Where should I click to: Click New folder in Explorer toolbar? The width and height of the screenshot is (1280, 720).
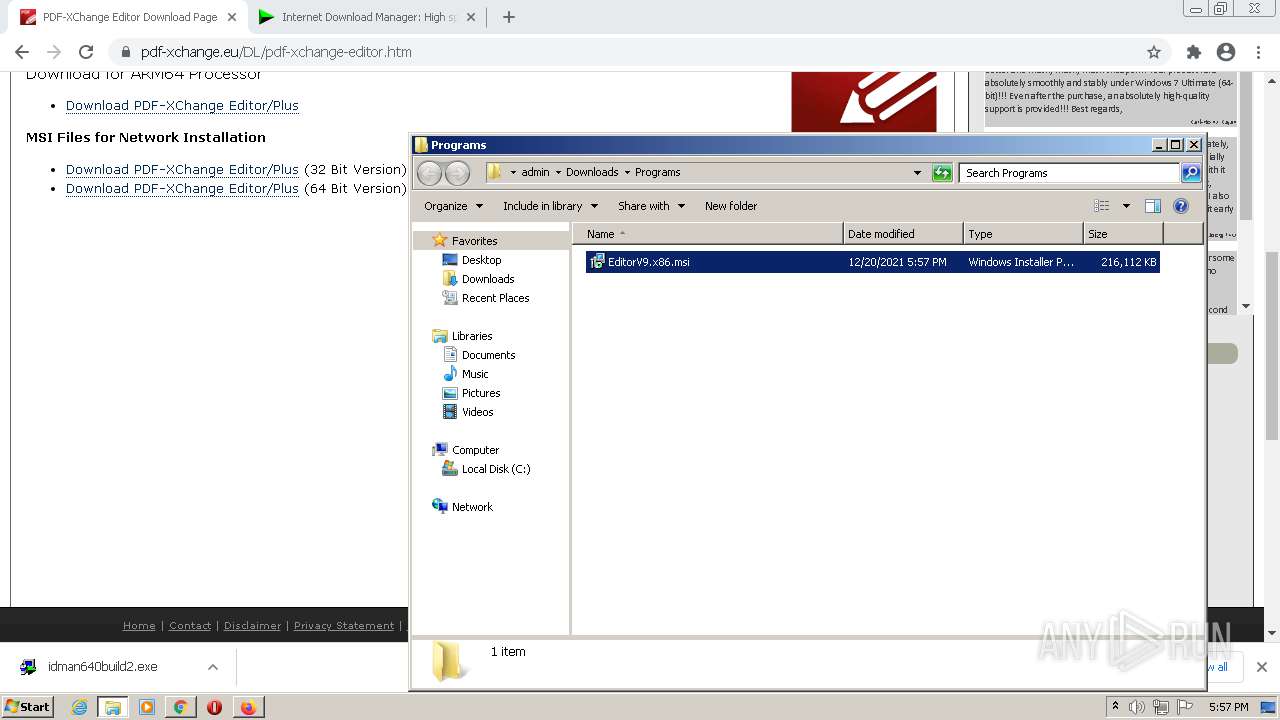(x=731, y=206)
